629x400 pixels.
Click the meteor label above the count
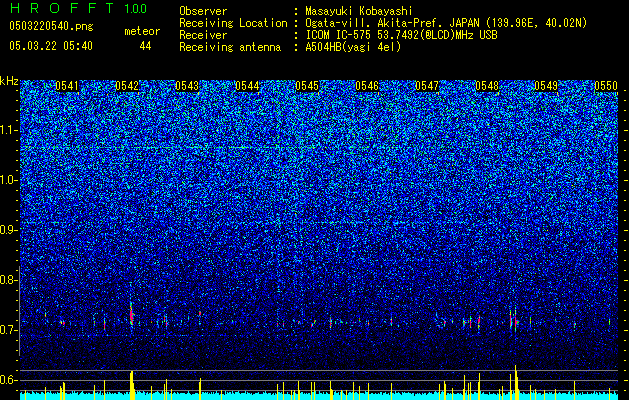tap(142, 31)
